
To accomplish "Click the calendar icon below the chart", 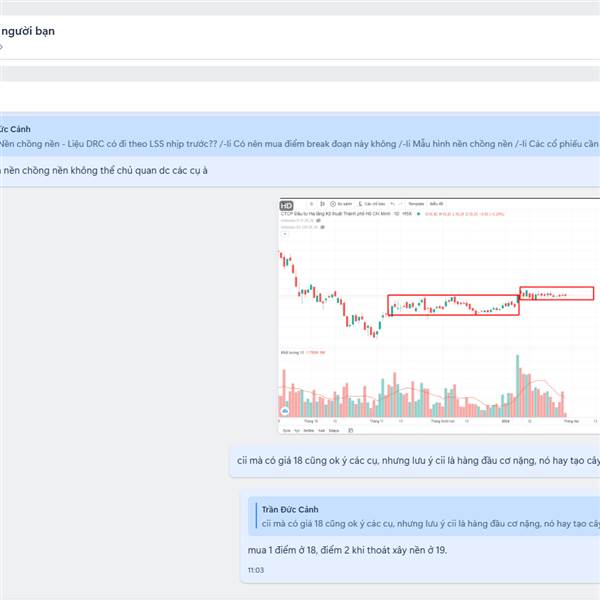I will click(351, 430).
